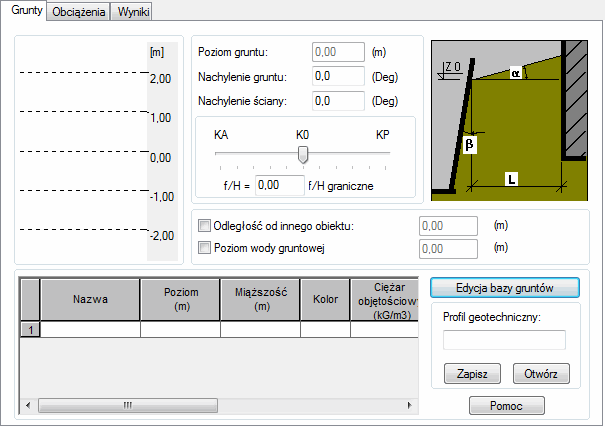
Task: Open the Obciążenia tab
Action: pyautogui.click(x=78, y=12)
